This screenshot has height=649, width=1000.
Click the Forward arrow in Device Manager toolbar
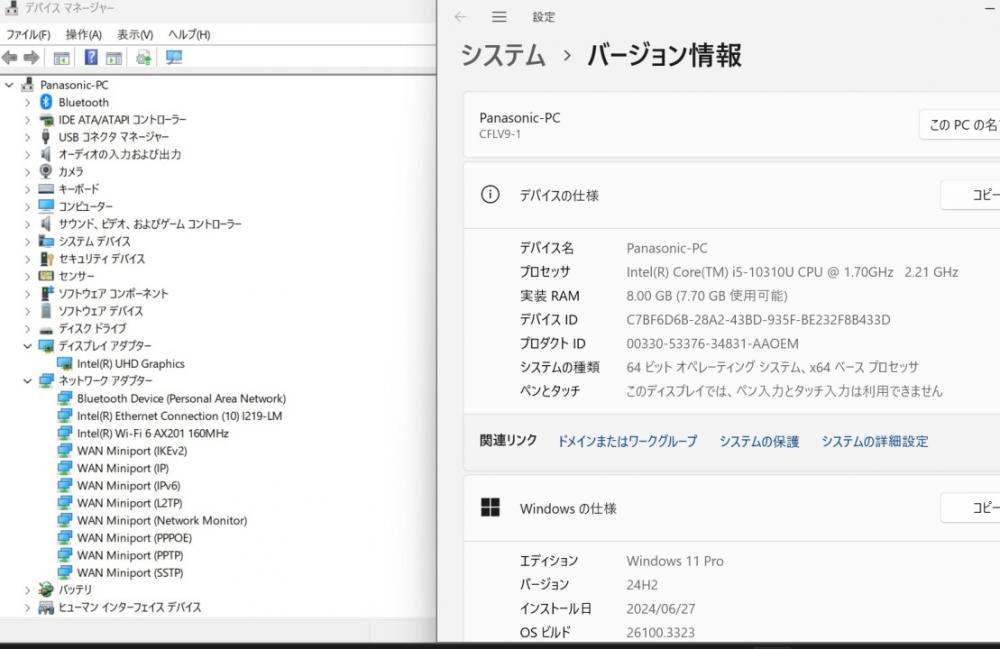31,58
